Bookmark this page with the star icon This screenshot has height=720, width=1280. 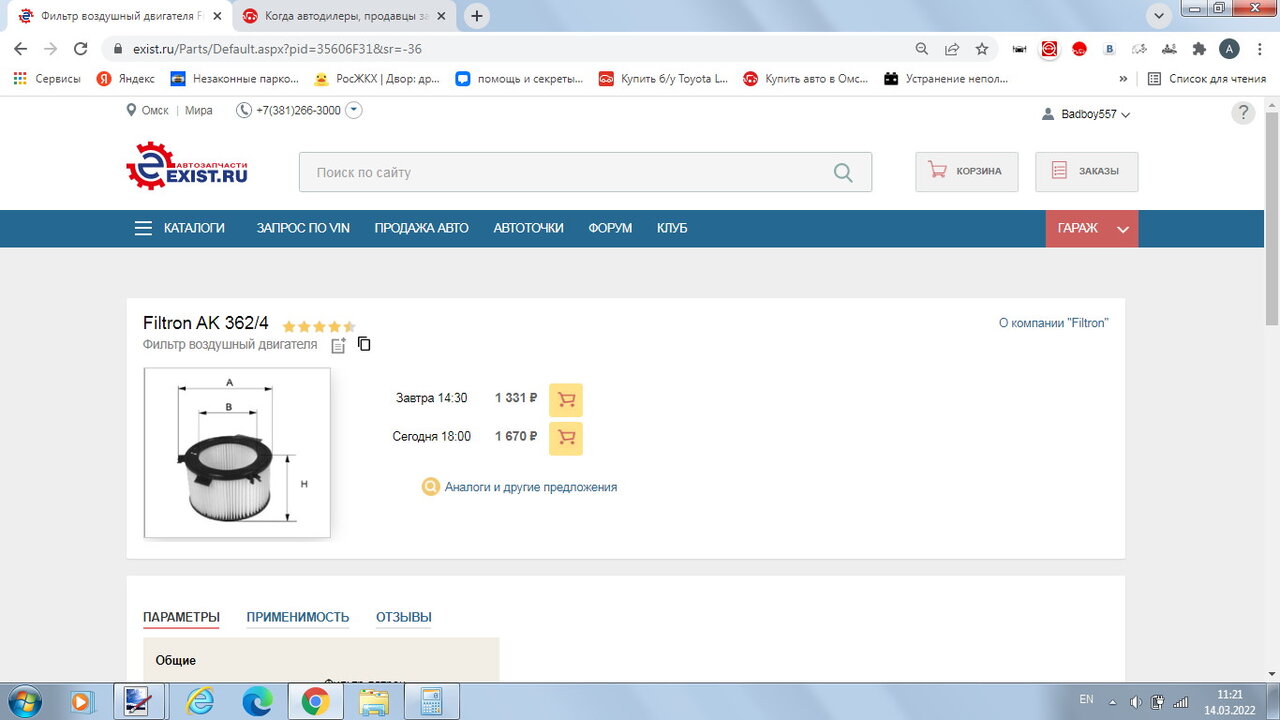click(x=982, y=49)
